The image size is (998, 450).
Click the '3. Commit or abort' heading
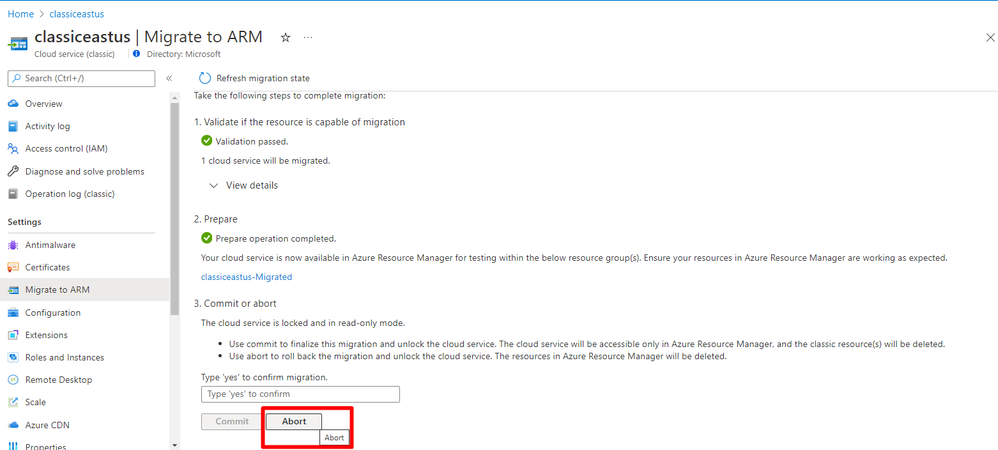tap(235, 304)
